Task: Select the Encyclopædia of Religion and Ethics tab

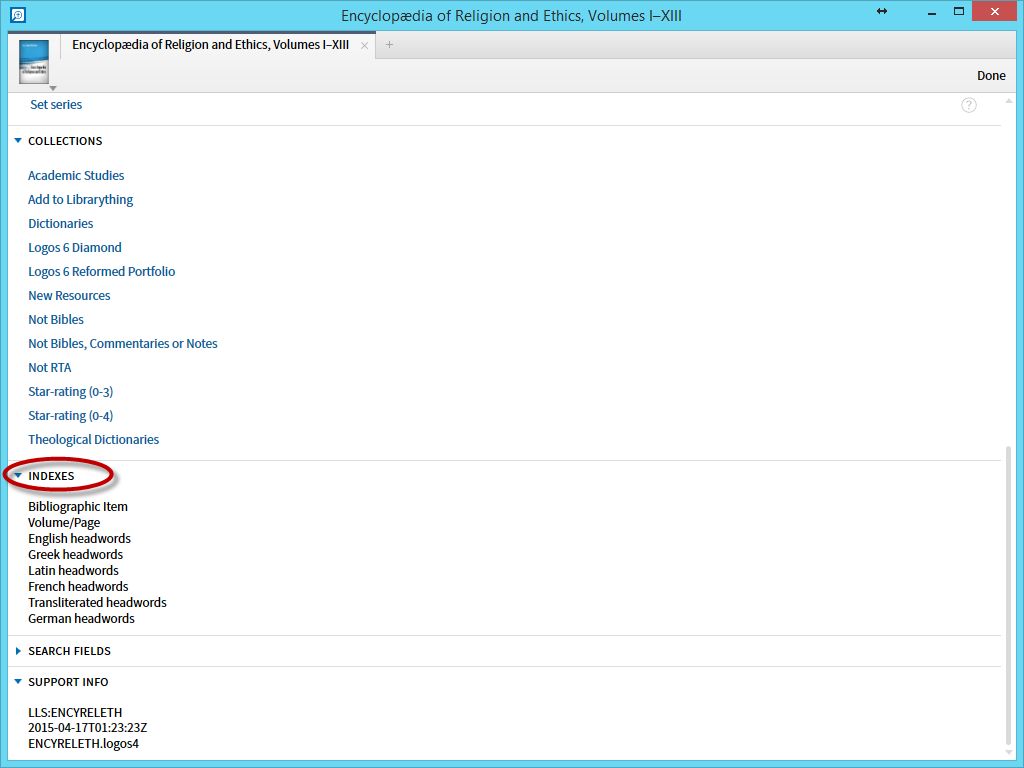Action: click(210, 44)
